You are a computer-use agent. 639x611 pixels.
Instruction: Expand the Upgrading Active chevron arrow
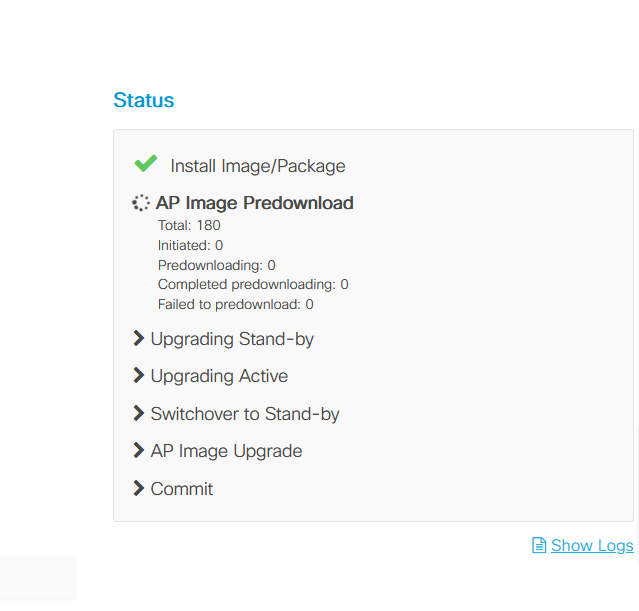click(x=138, y=376)
